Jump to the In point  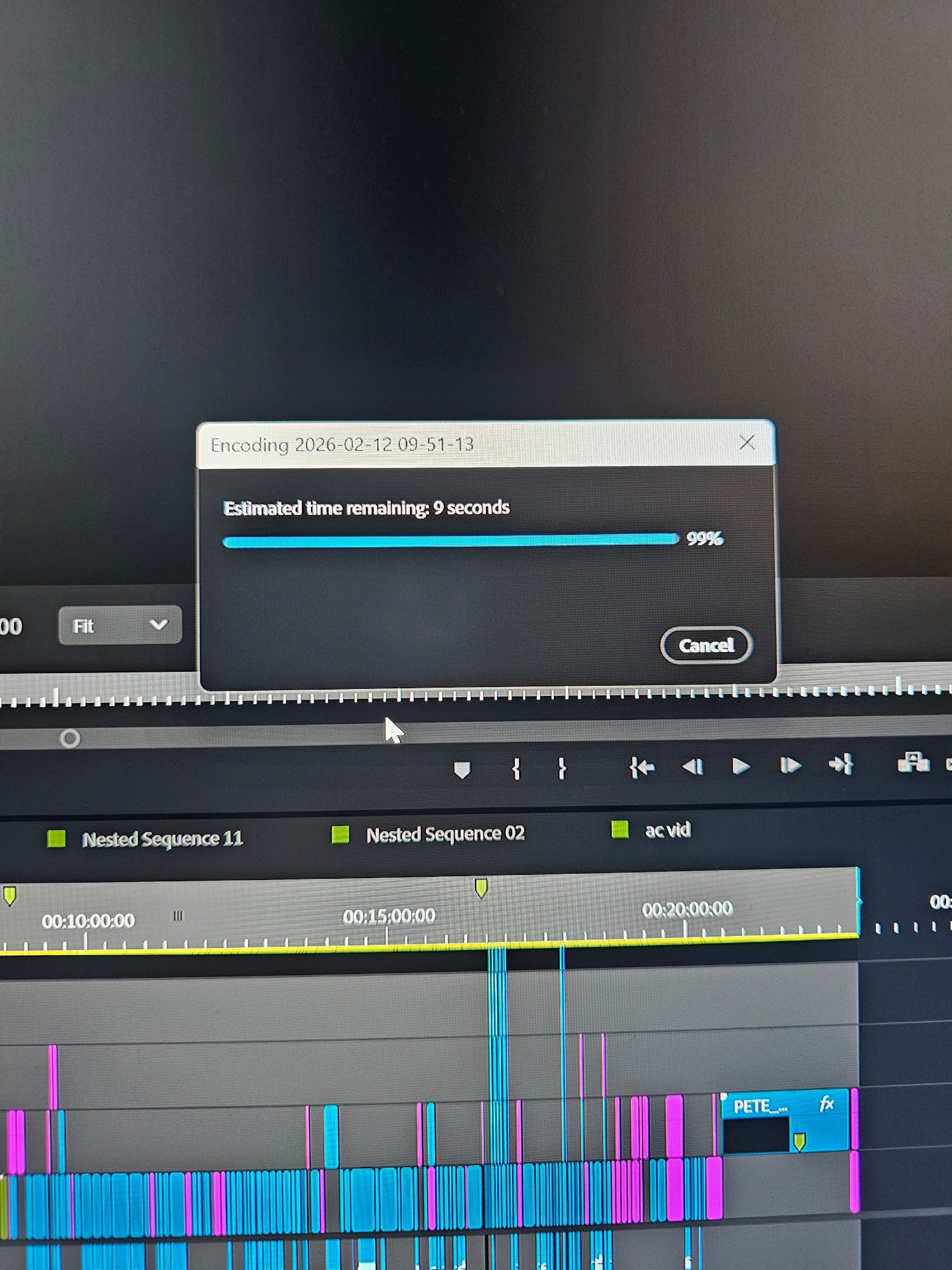(642, 768)
